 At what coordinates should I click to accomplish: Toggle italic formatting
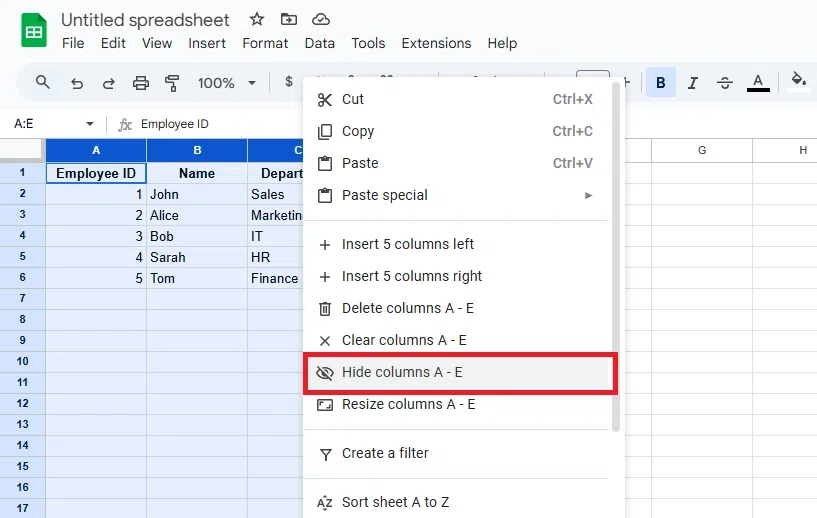coord(692,82)
